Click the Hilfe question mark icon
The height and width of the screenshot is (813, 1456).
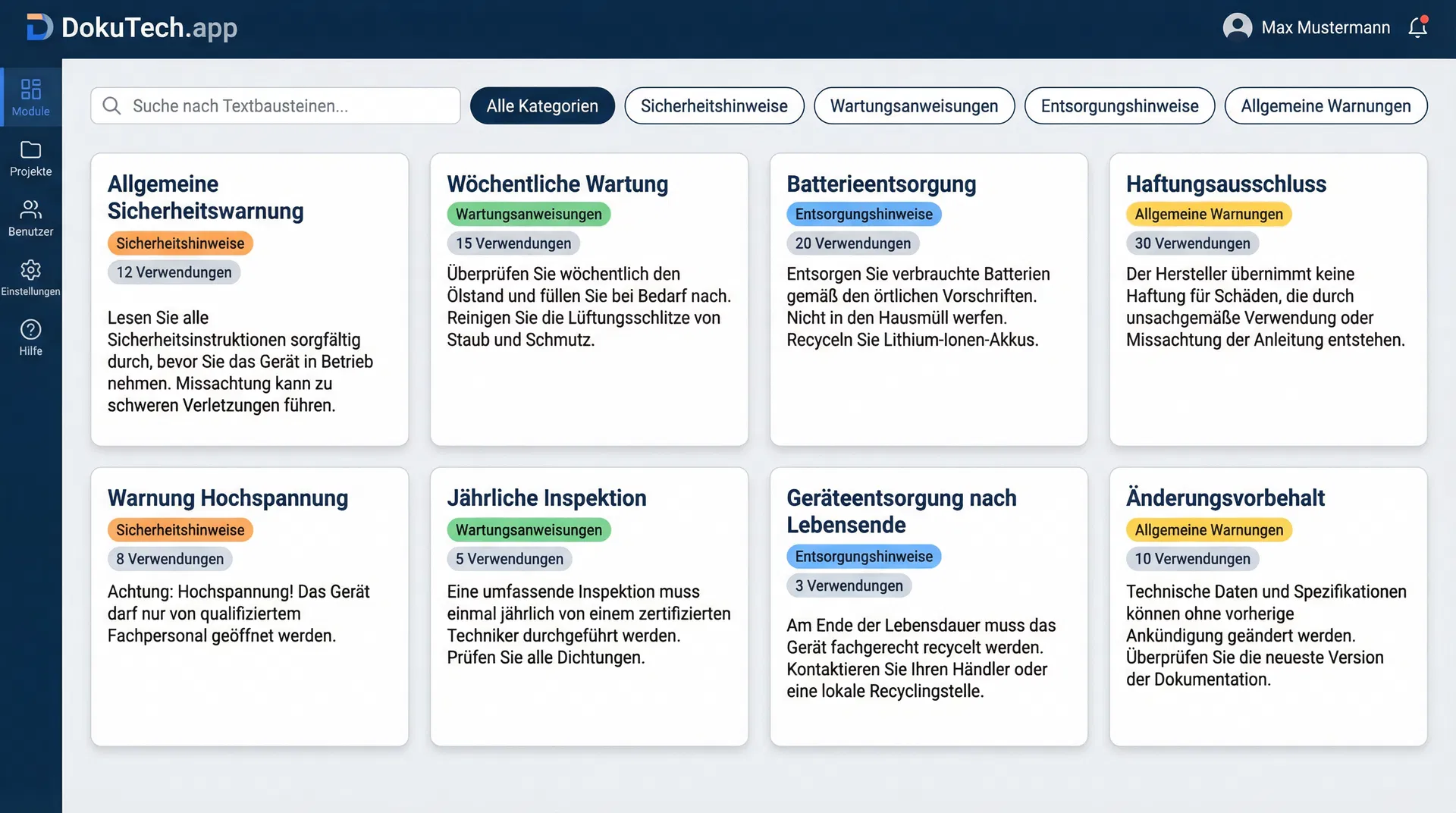coord(30,329)
